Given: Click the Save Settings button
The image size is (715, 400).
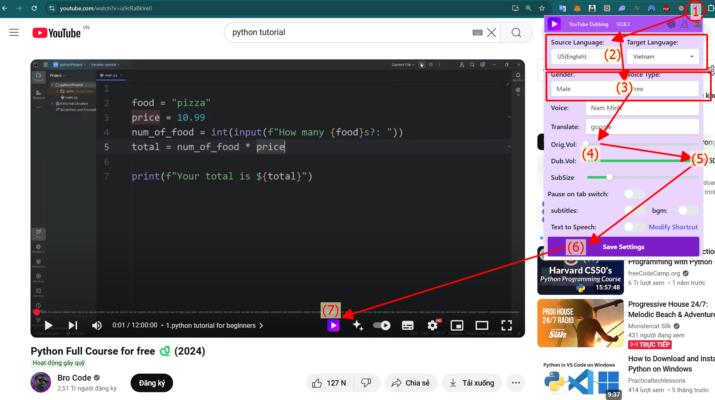Looking at the screenshot, I should click(623, 247).
